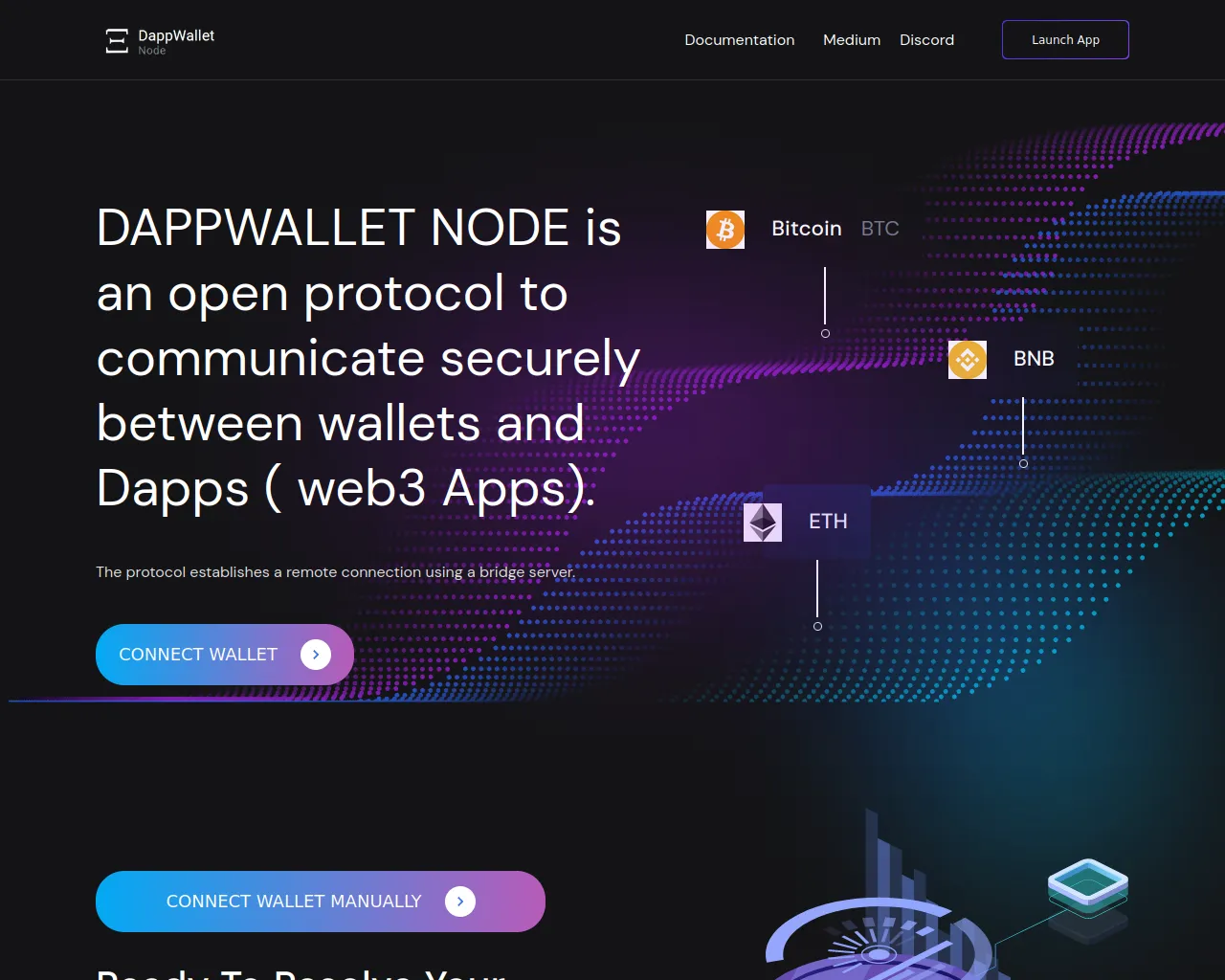This screenshot has width=1225, height=980.
Task: Open the Medium nav link
Action: tap(852, 40)
